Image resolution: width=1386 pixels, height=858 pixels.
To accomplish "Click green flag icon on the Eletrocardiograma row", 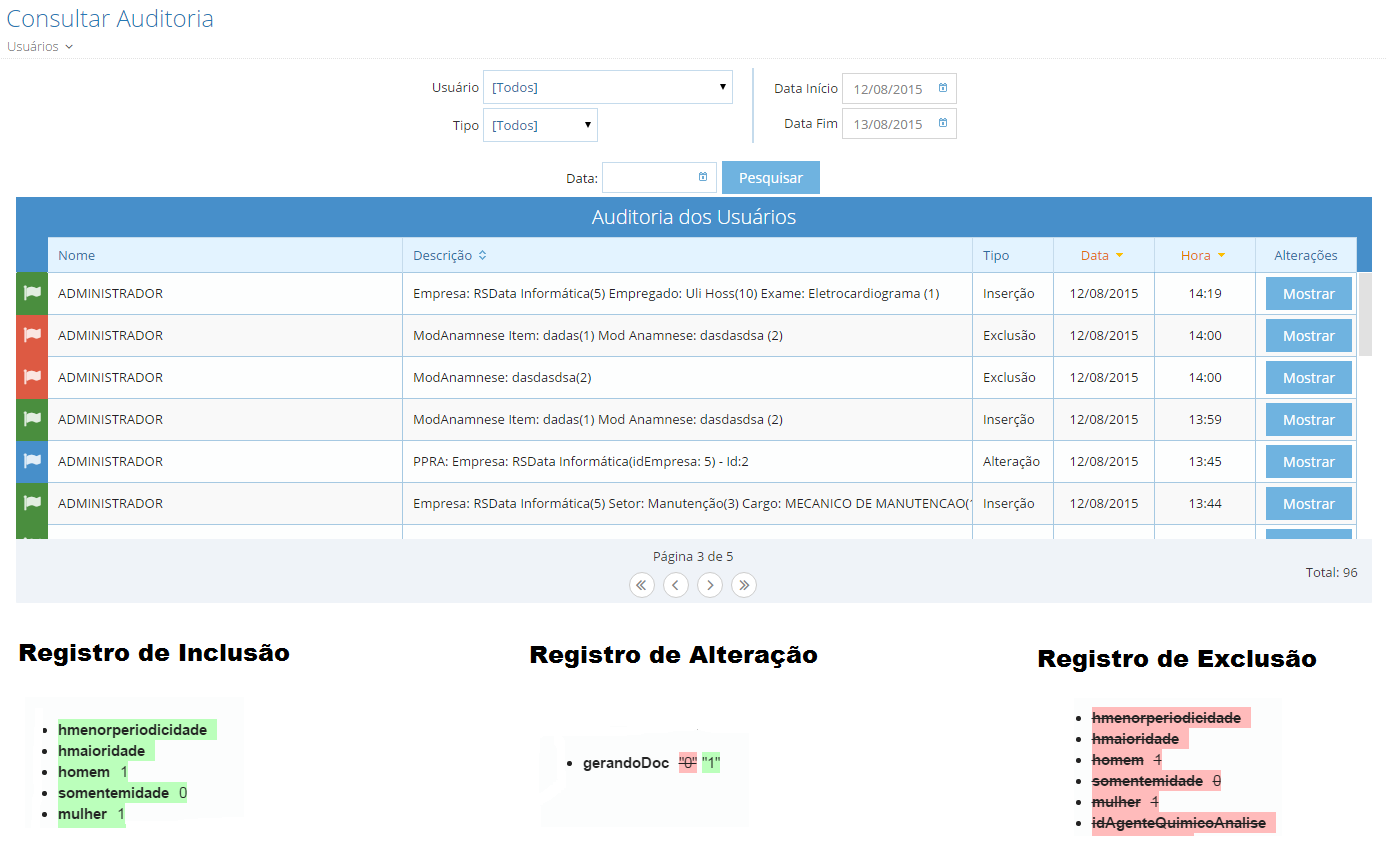I will coord(32,293).
